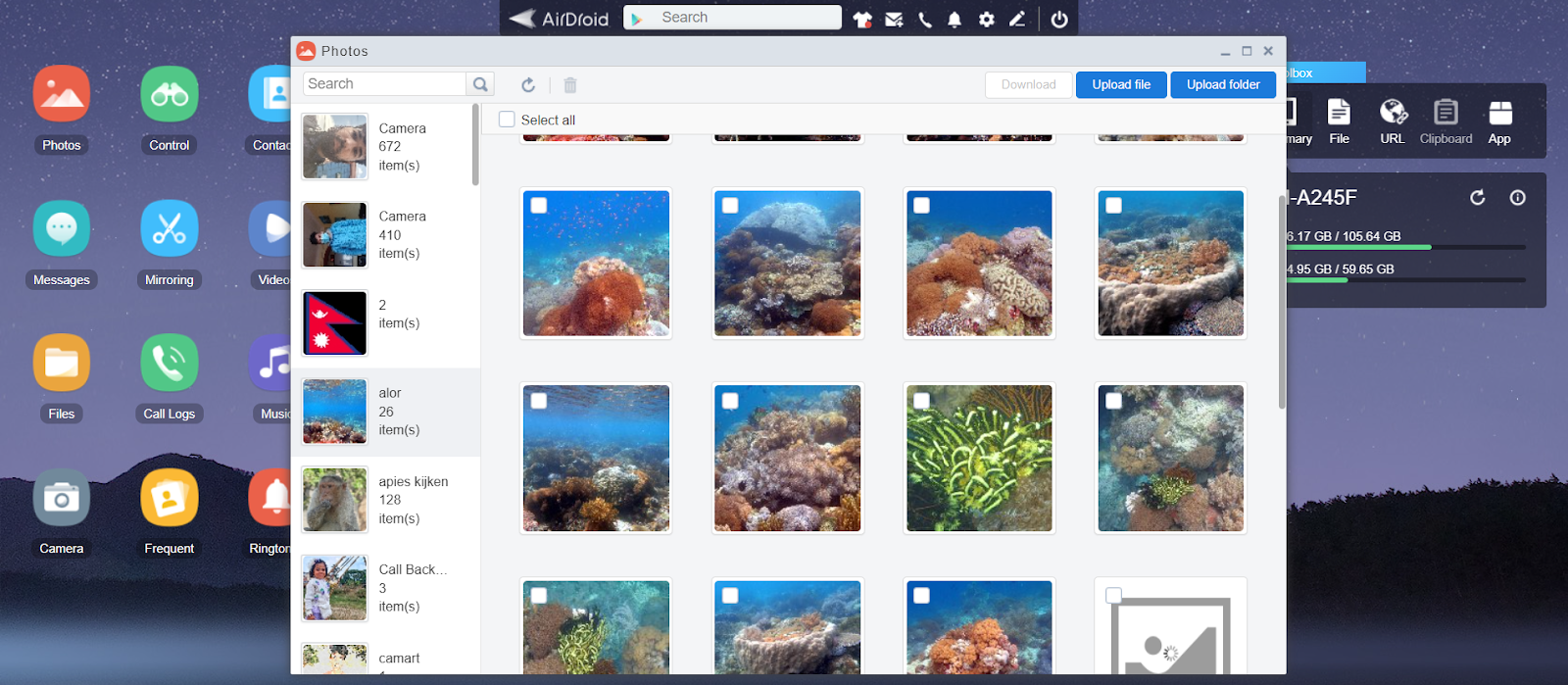Check the photo with red fish school
The image size is (1568, 685).
[539, 206]
